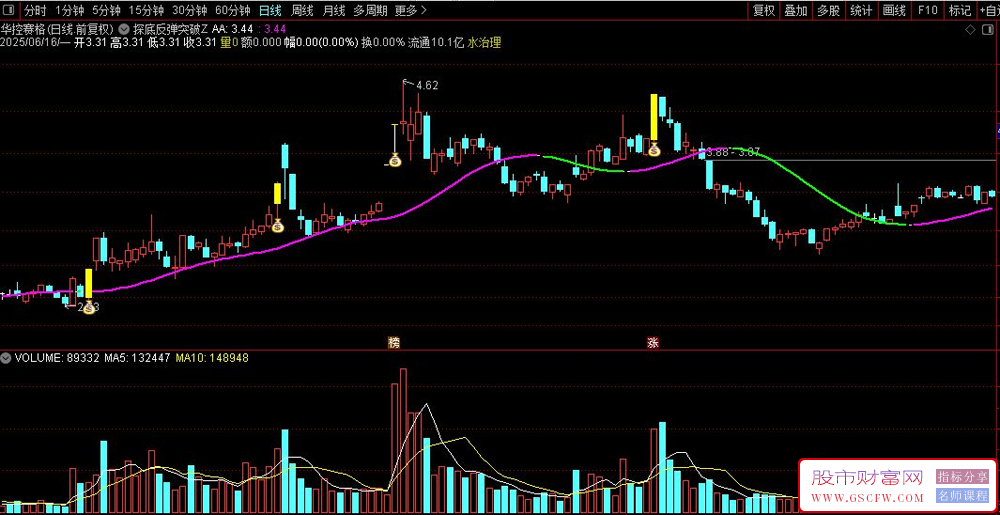Click the 叠加 overlay button
This screenshot has width=1000, height=515.
coord(796,10)
